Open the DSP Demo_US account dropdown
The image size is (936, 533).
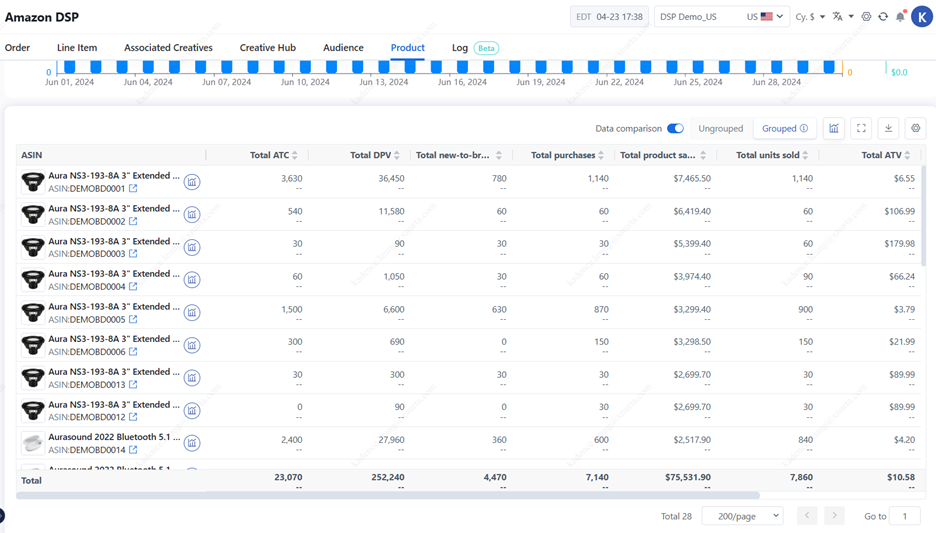point(720,17)
